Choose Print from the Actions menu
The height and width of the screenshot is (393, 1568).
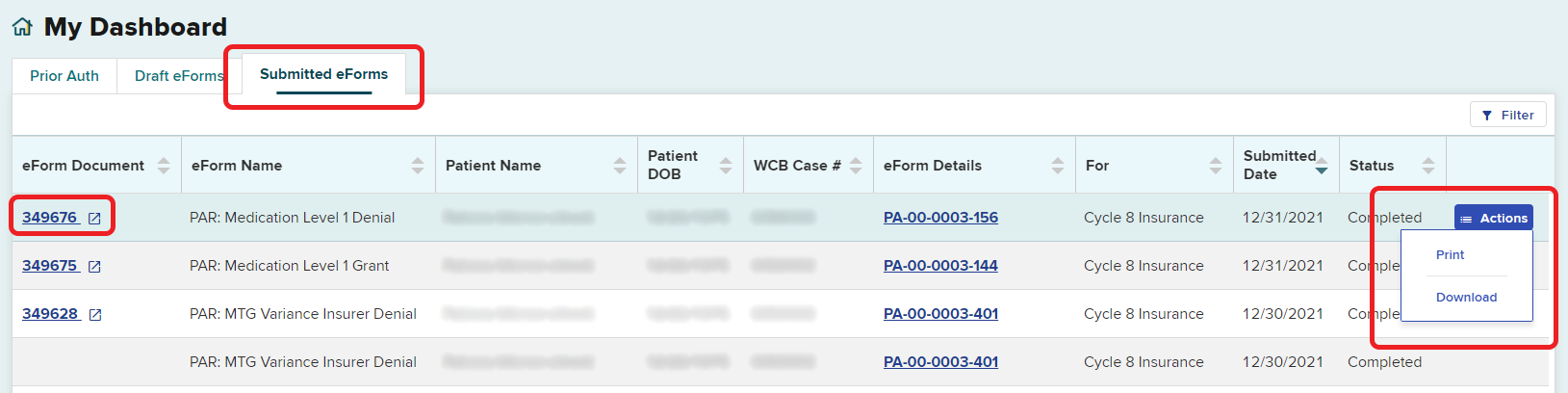1450,255
